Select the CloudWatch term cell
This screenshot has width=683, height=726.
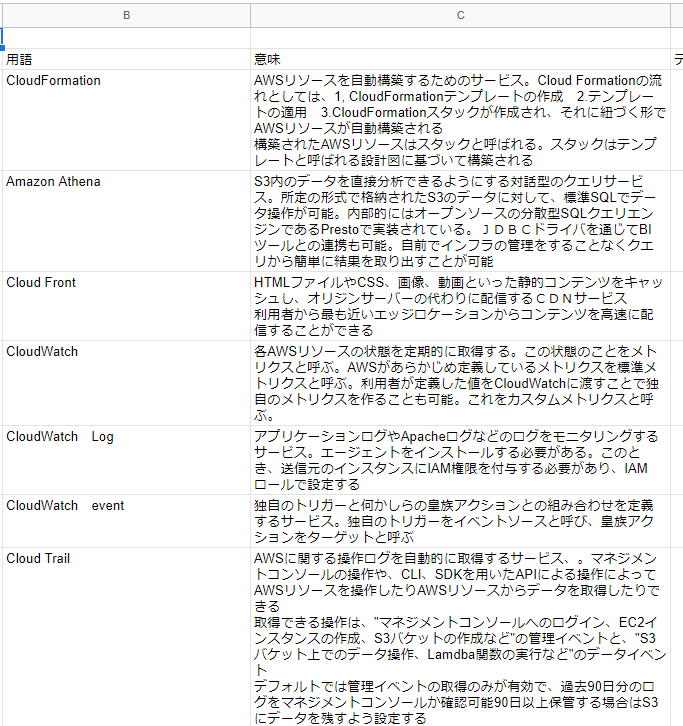[x=126, y=383]
